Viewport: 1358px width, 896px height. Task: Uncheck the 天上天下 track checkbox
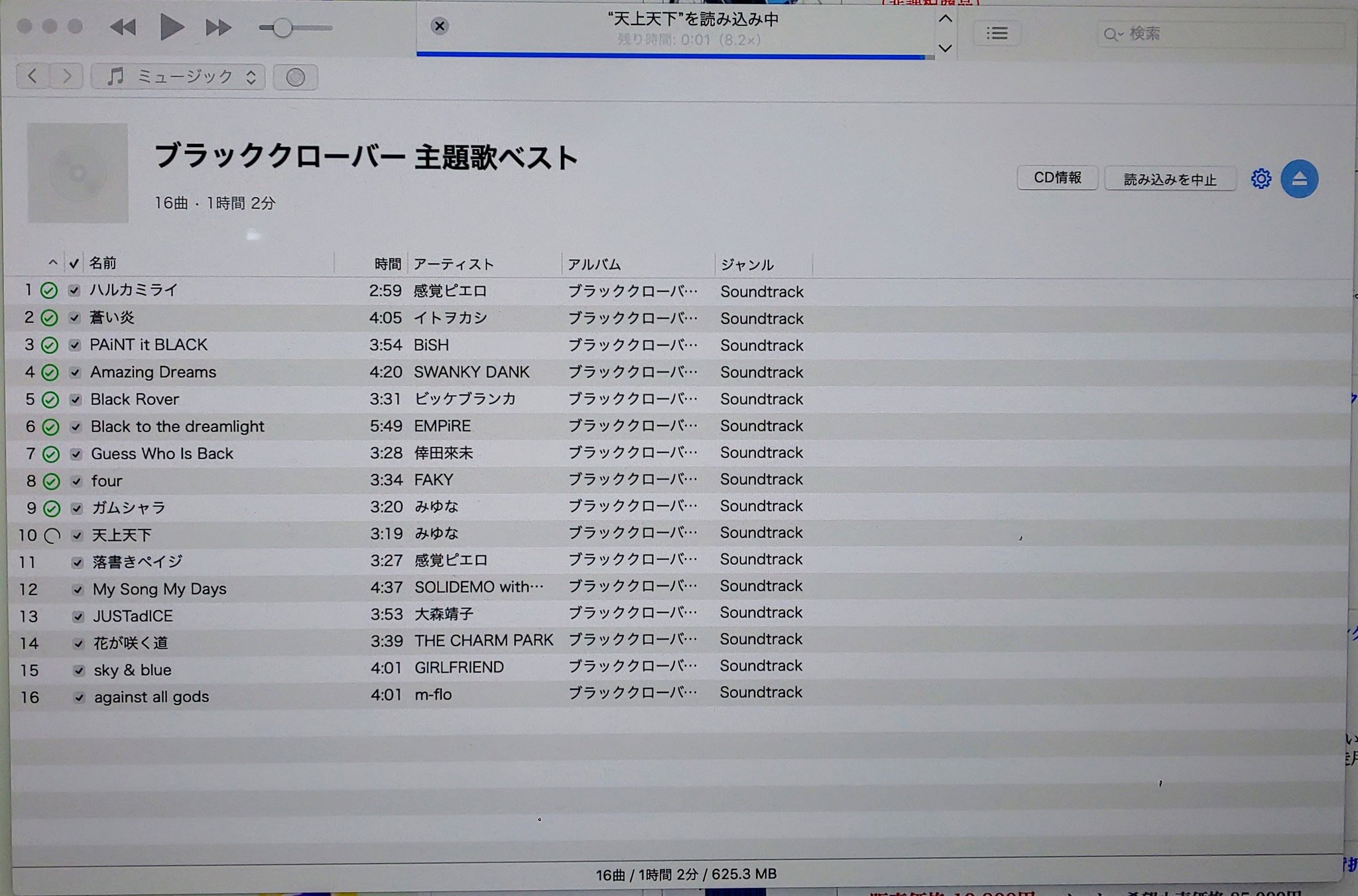[78, 535]
